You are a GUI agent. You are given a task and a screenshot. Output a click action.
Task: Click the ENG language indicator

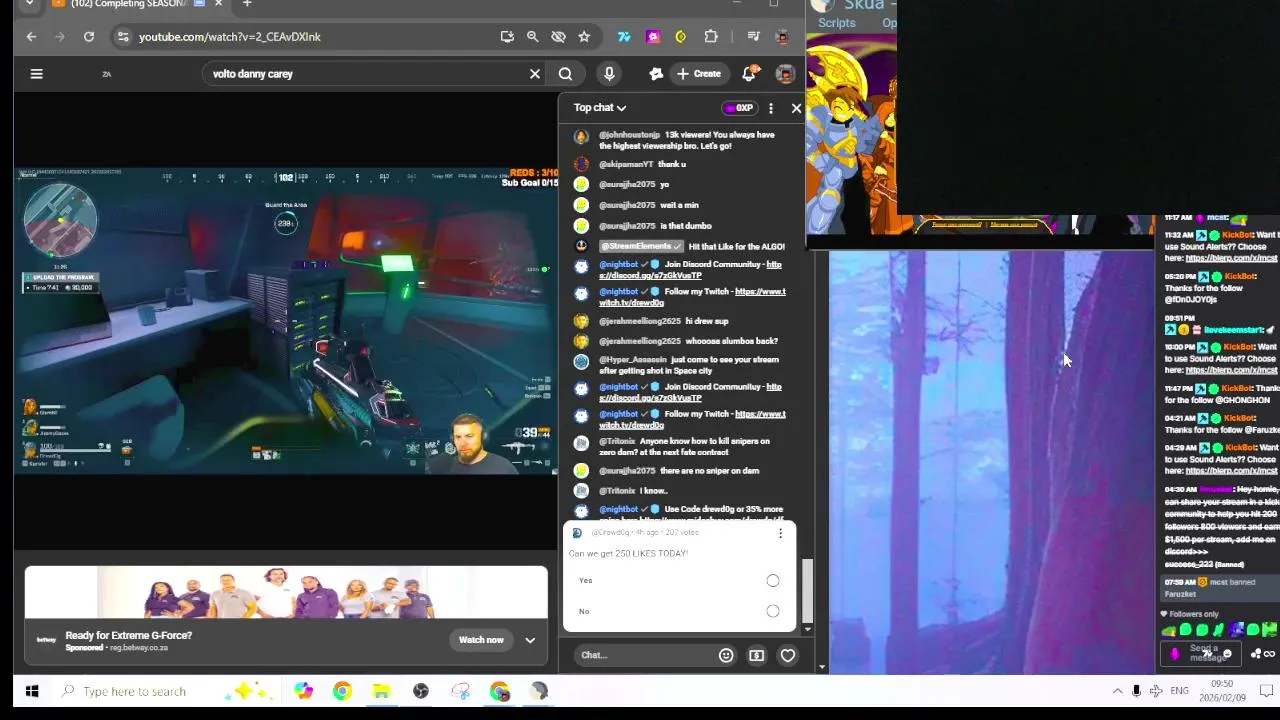(x=1180, y=691)
